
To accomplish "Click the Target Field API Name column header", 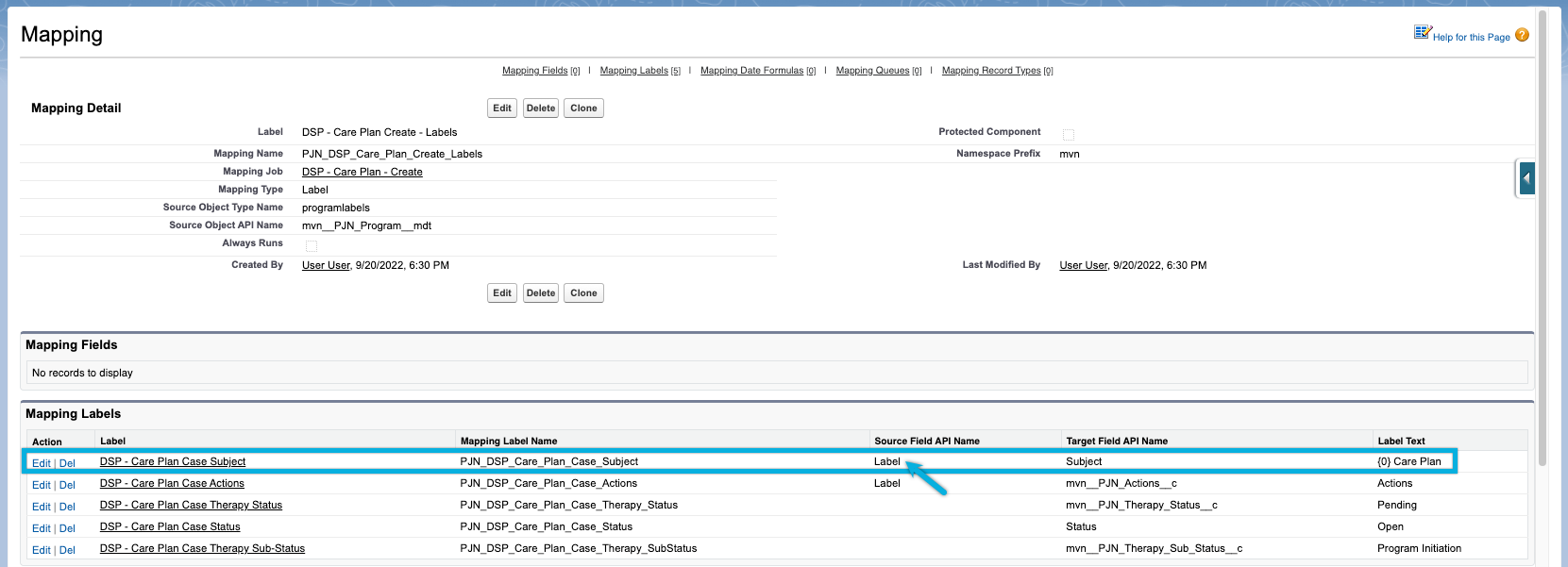I will (x=1117, y=441).
